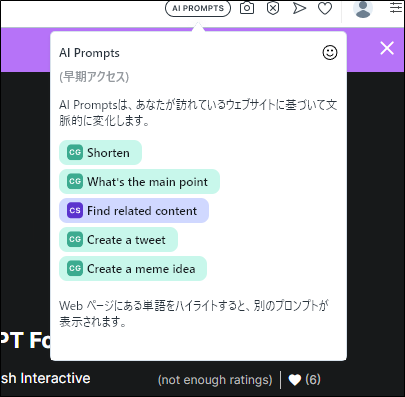Screen dimensions: 405x397
Task: Select Find related content prompt
Action: pyautogui.click(x=134, y=211)
